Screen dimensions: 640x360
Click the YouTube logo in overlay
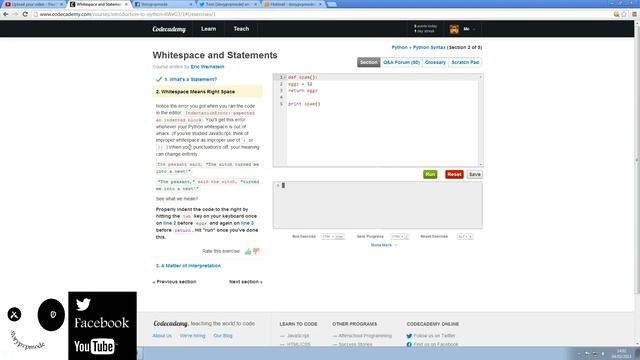pyautogui.click(x=95, y=347)
